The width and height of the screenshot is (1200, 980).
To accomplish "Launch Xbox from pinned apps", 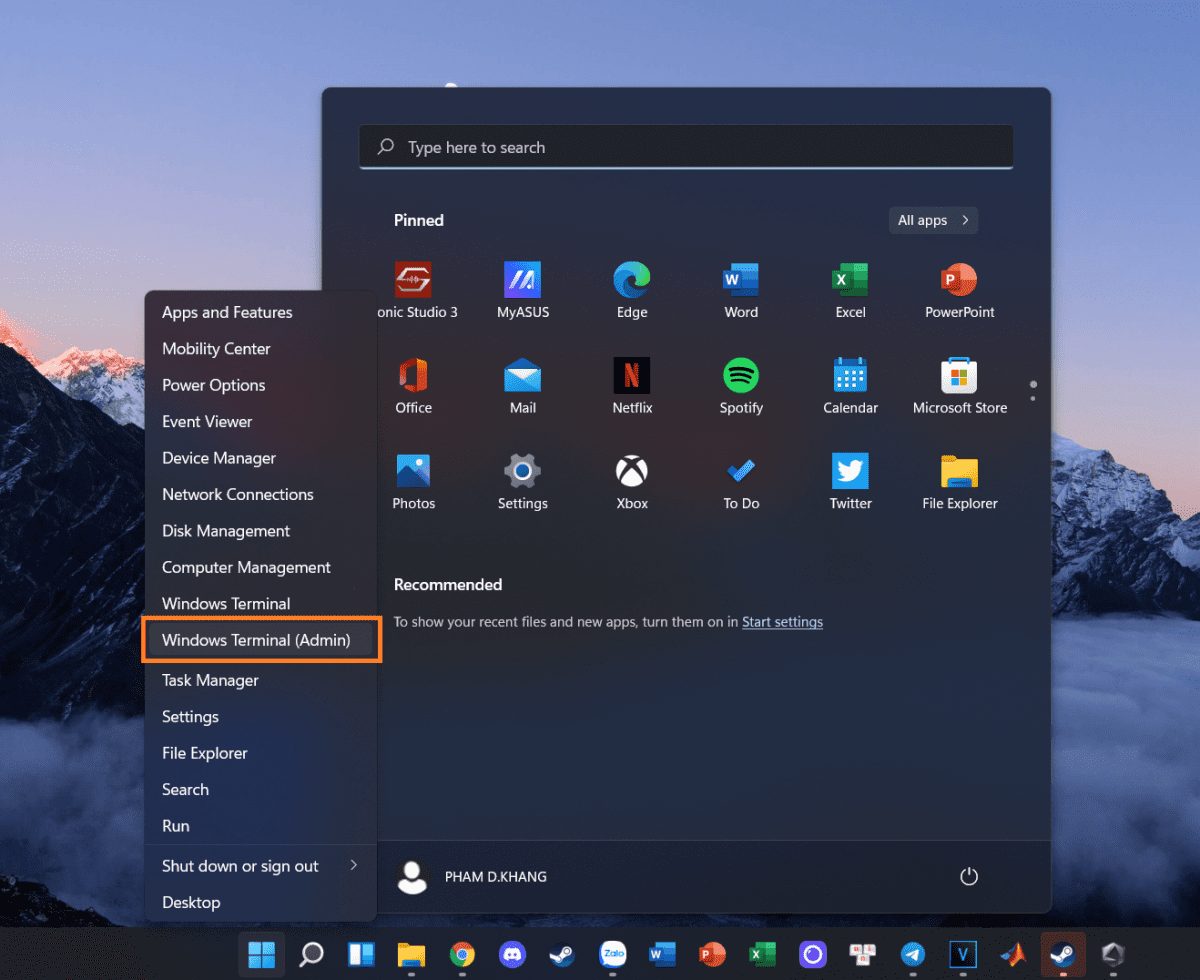I will click(x=632, y=481).
